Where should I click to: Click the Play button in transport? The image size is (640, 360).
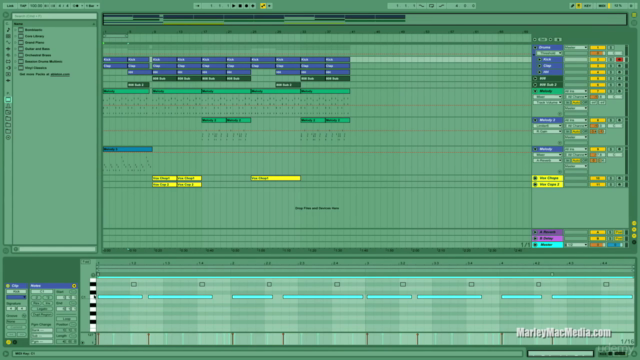click(233, 6)
